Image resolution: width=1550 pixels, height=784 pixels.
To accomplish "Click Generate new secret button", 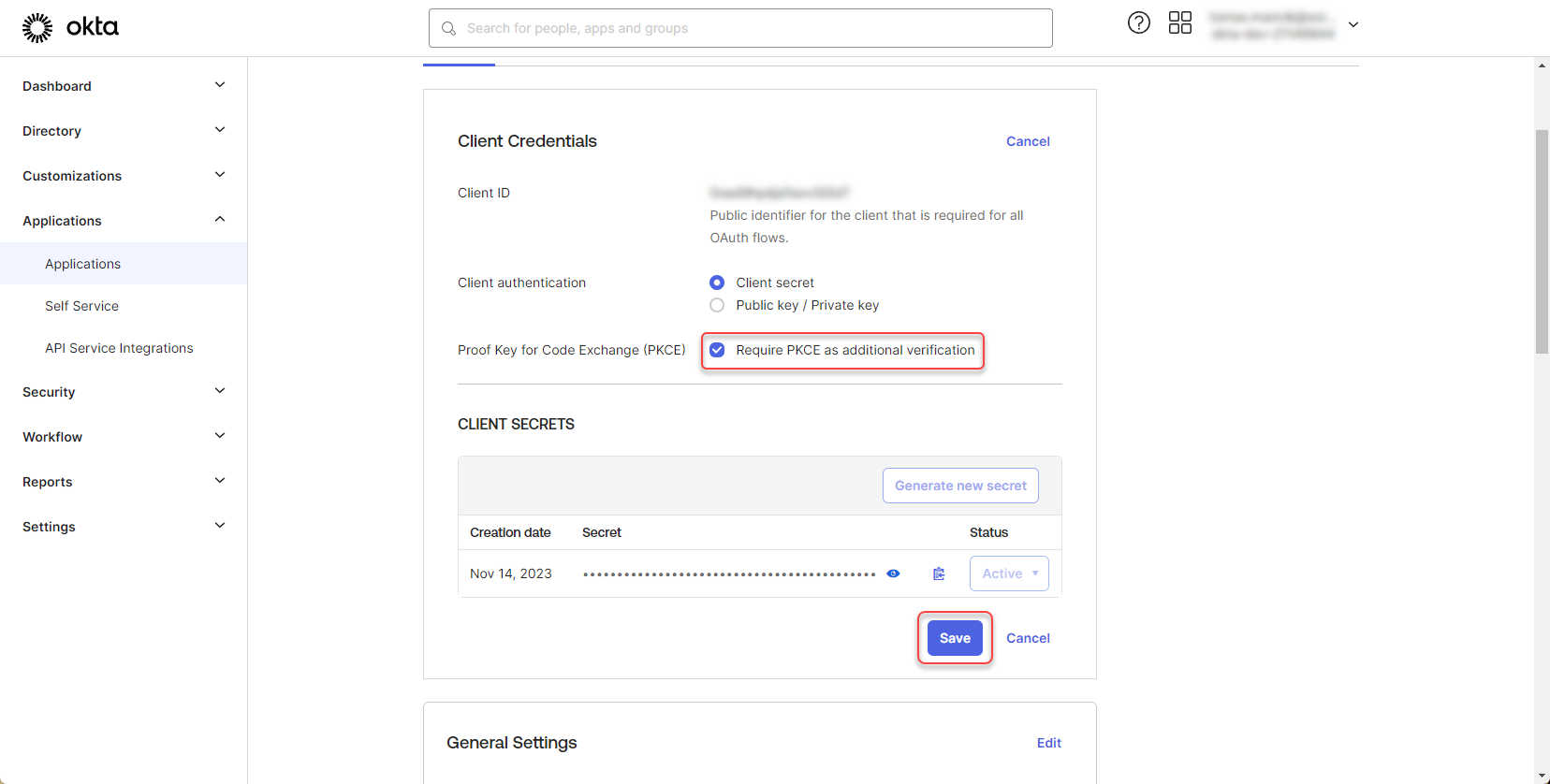I will tap(960, 486).
